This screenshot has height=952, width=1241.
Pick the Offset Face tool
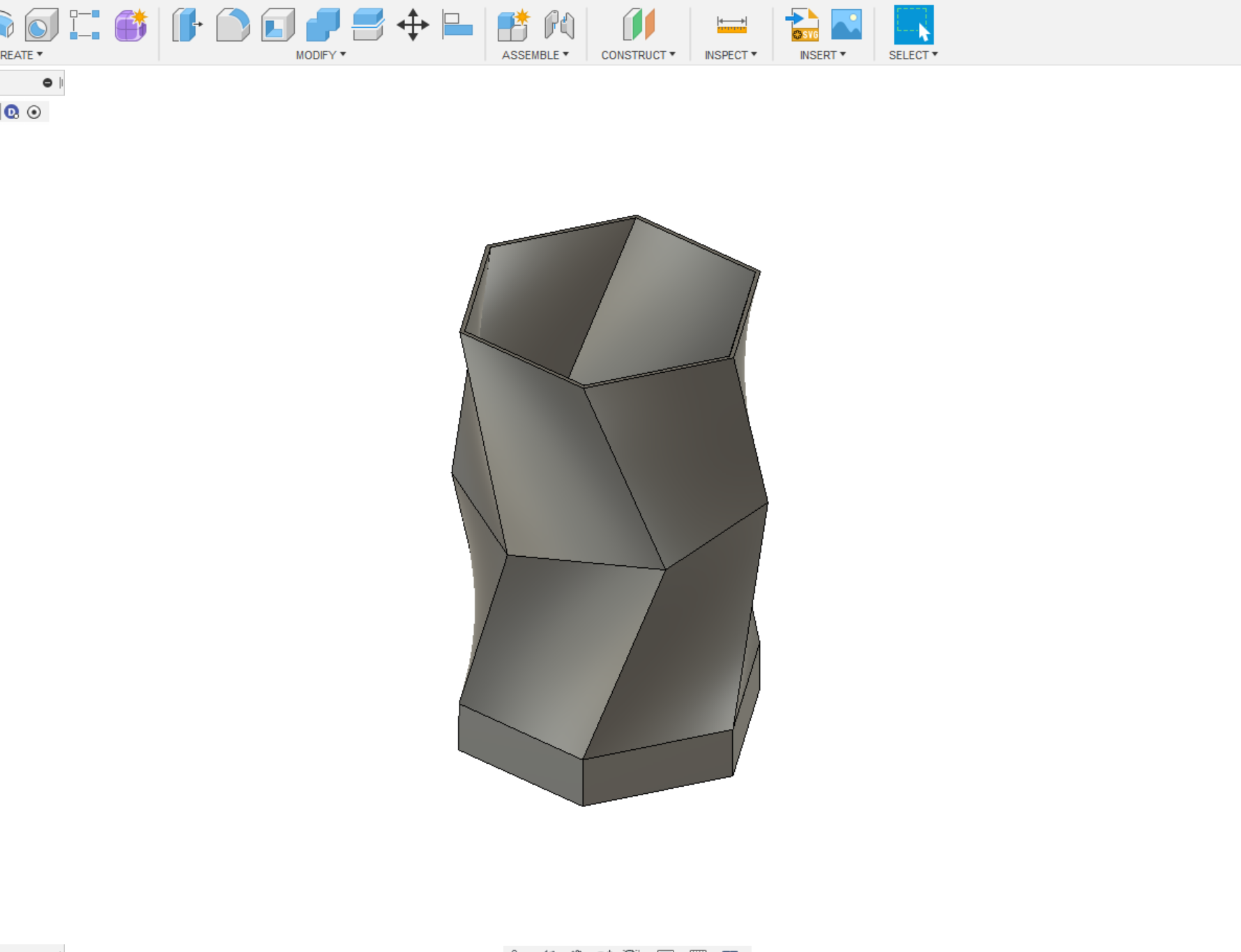pos(368,25)
